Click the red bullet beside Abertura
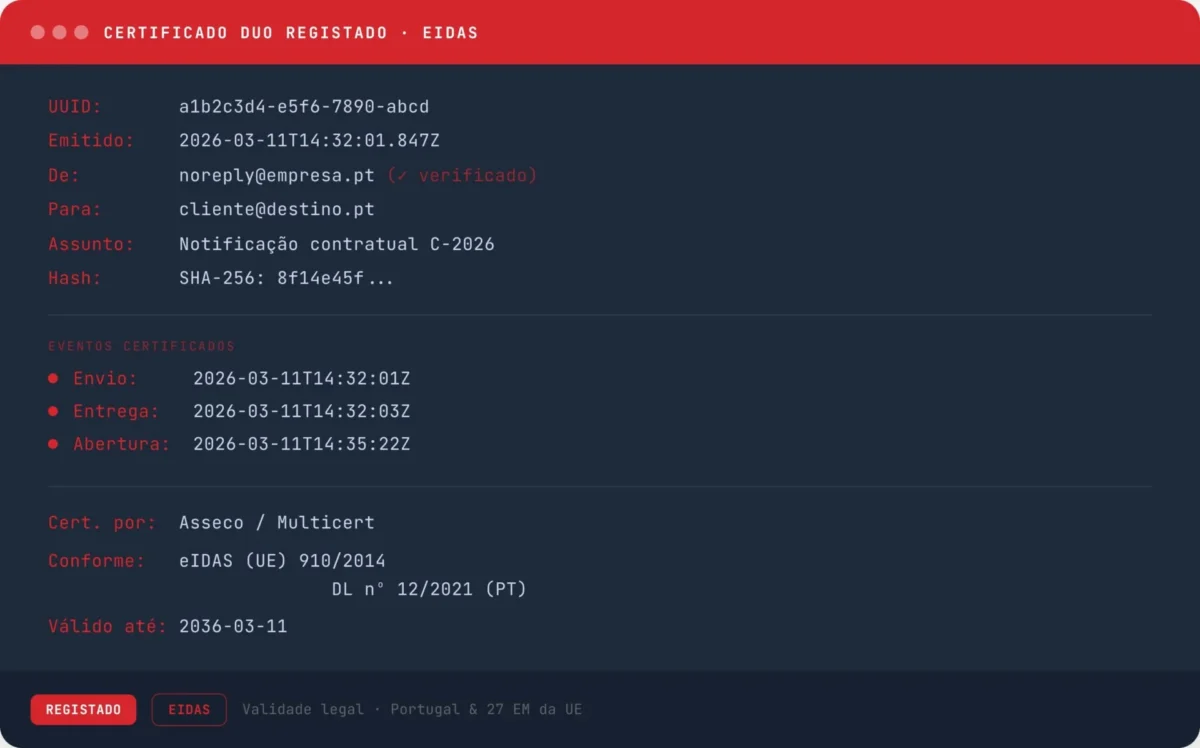1200x748 pixels. (x=53, y=444)
